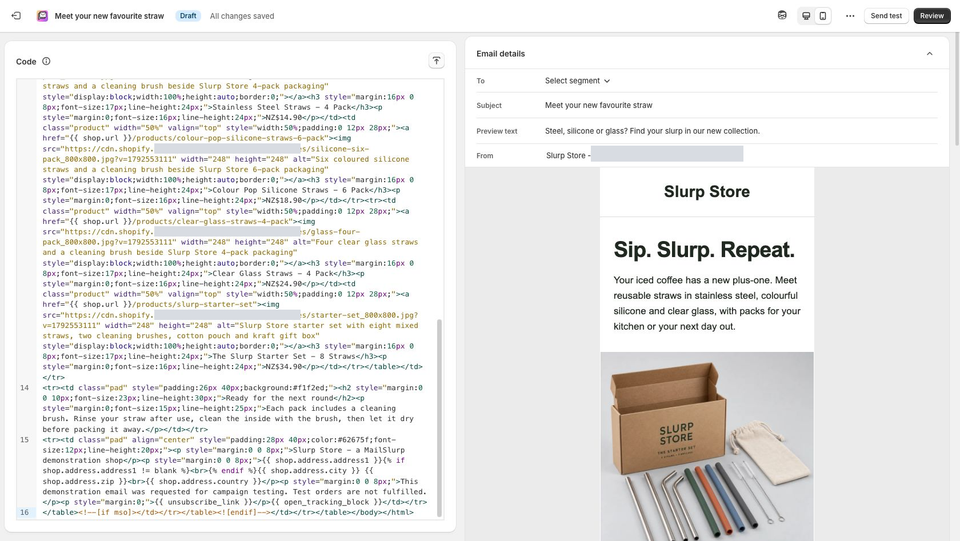
Task: Click the page vertical scrollbar
Action: tap(956, 91)
